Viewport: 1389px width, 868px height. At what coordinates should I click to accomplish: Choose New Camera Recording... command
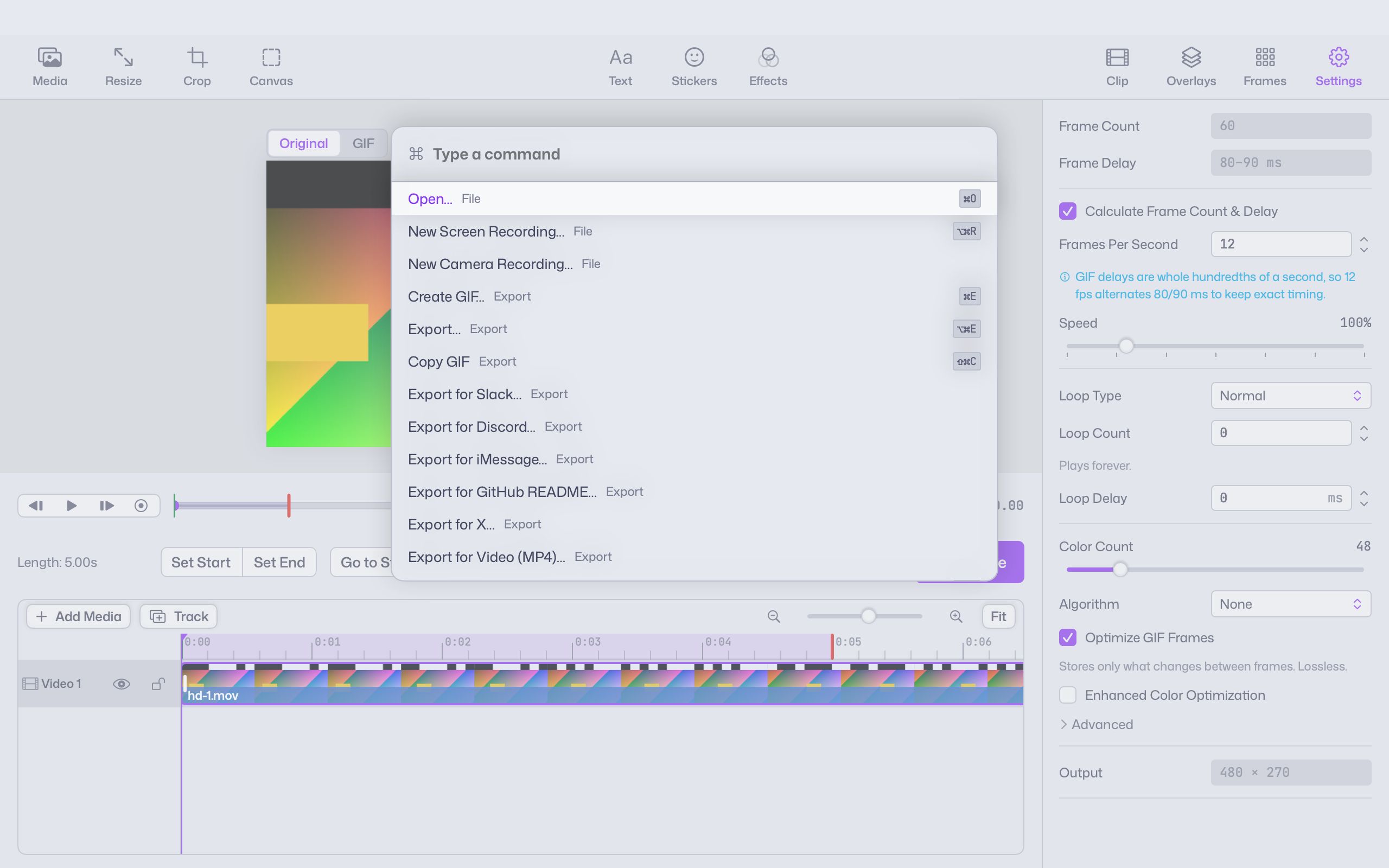[694, 264]
